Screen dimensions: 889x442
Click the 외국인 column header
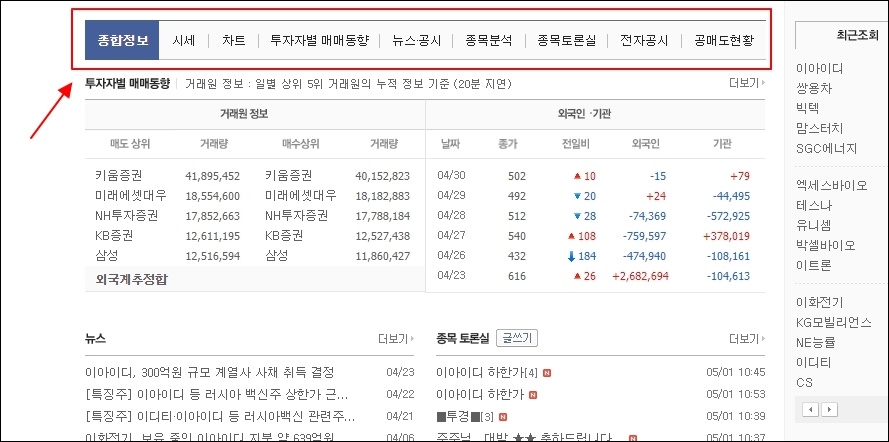tap(645, 144)
